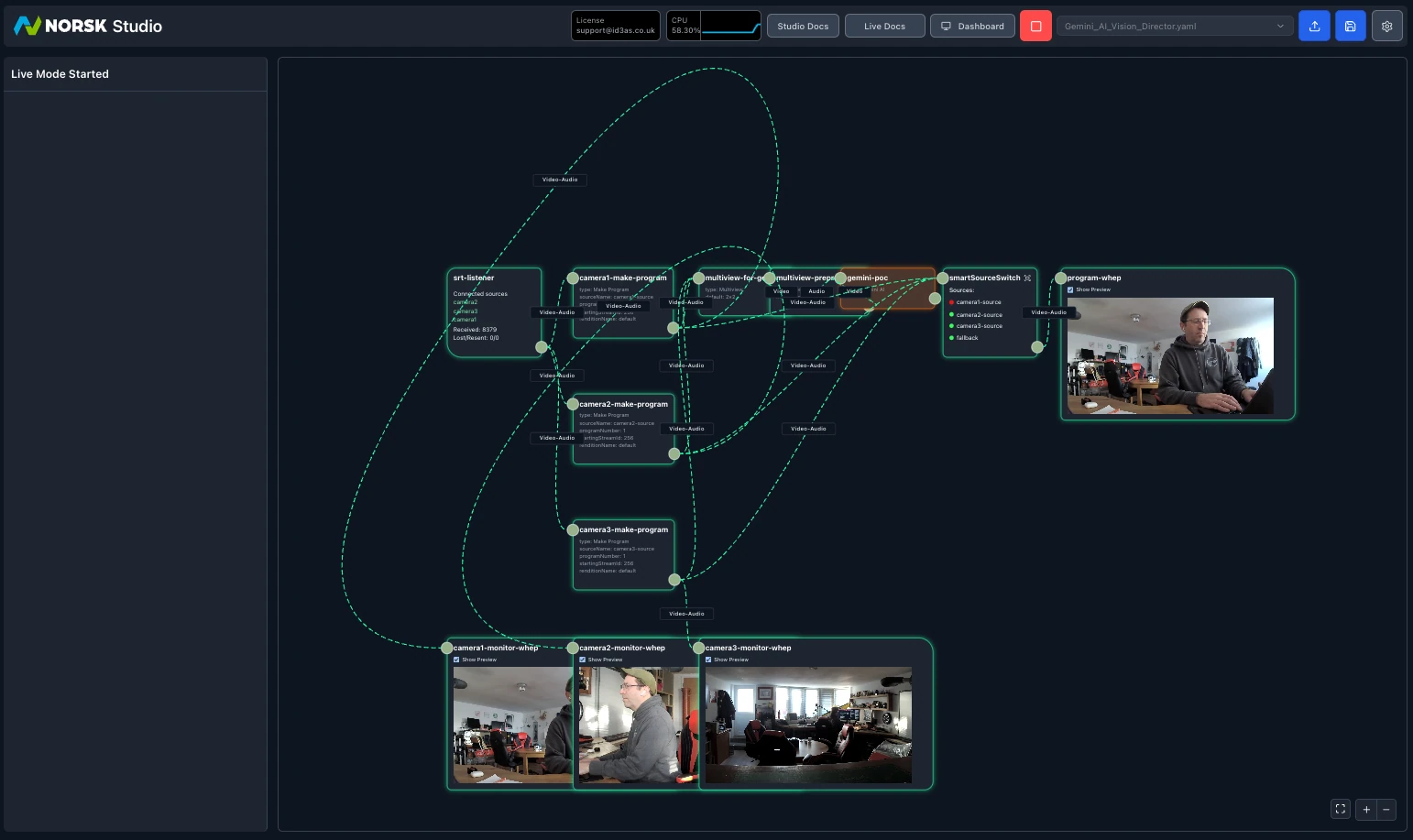The height and width of the screenshot is (840, 1413).
Task: Toggle Show Preview on program-whep
Action: pyautogui.click(x=1070, y=289)
